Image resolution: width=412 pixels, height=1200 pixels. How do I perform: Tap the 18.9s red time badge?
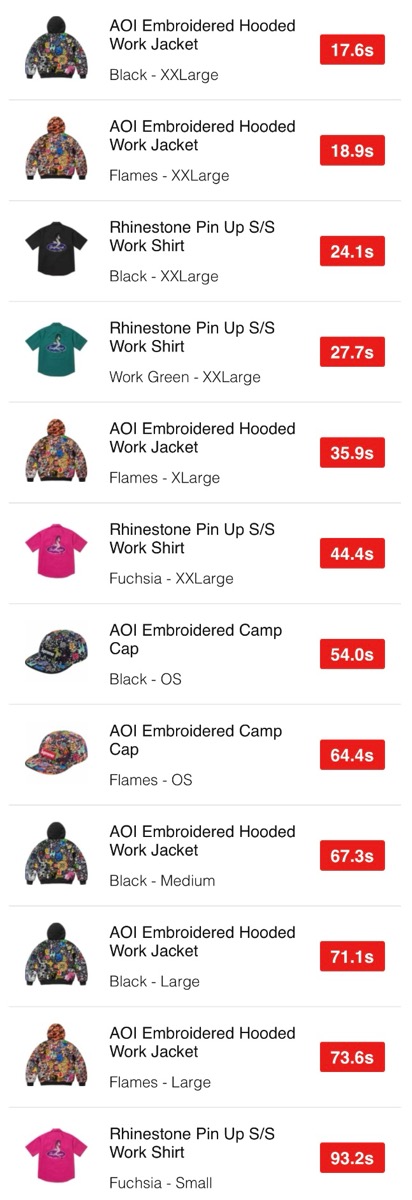(352, 151)
